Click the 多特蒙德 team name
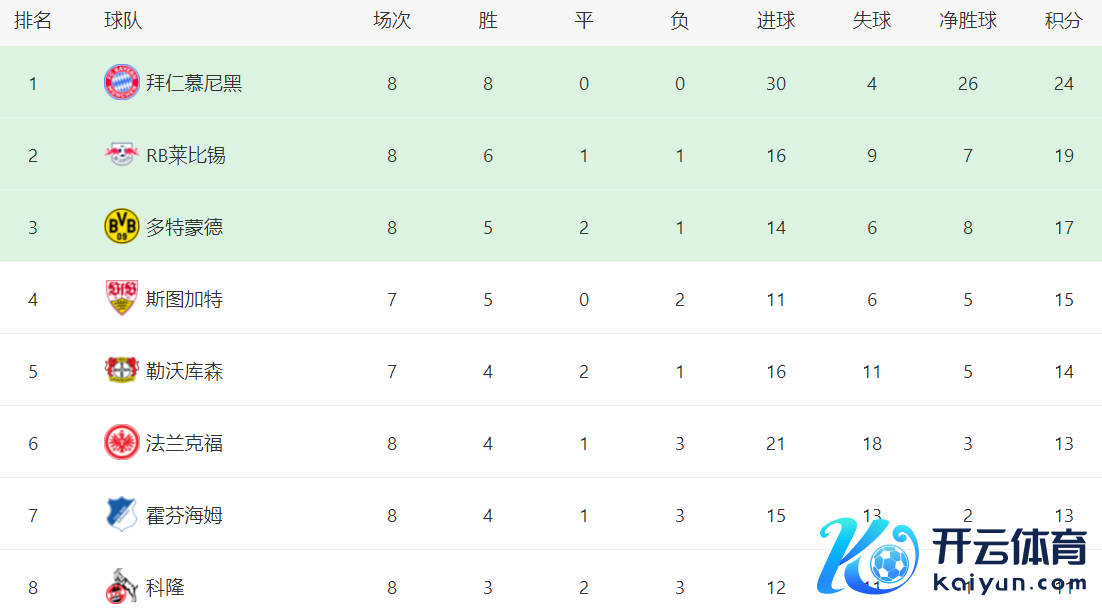Screen dimensions: 1102x616 pos(185,227)
